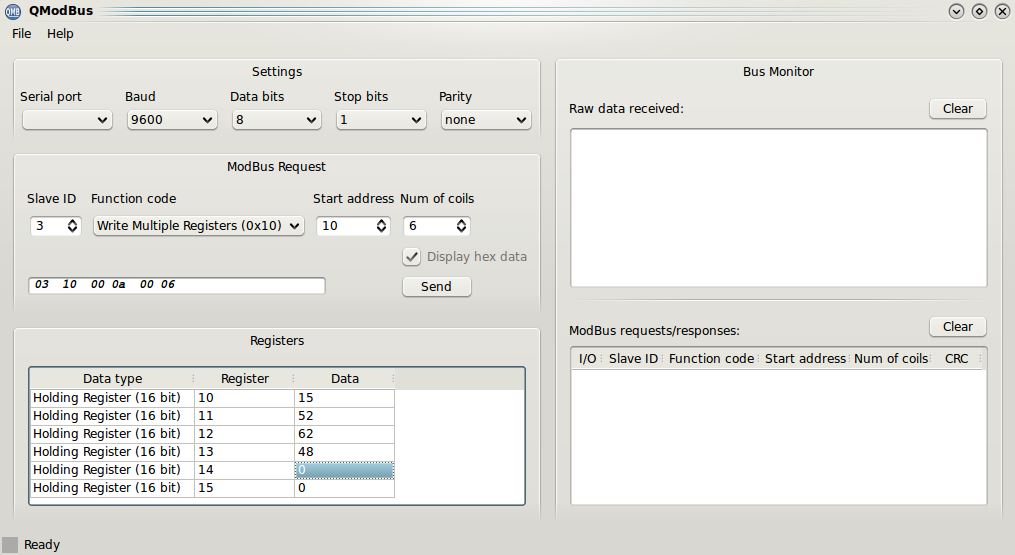
Task: Toggle the Display hex data checkbox
Action: coord(412,257)
